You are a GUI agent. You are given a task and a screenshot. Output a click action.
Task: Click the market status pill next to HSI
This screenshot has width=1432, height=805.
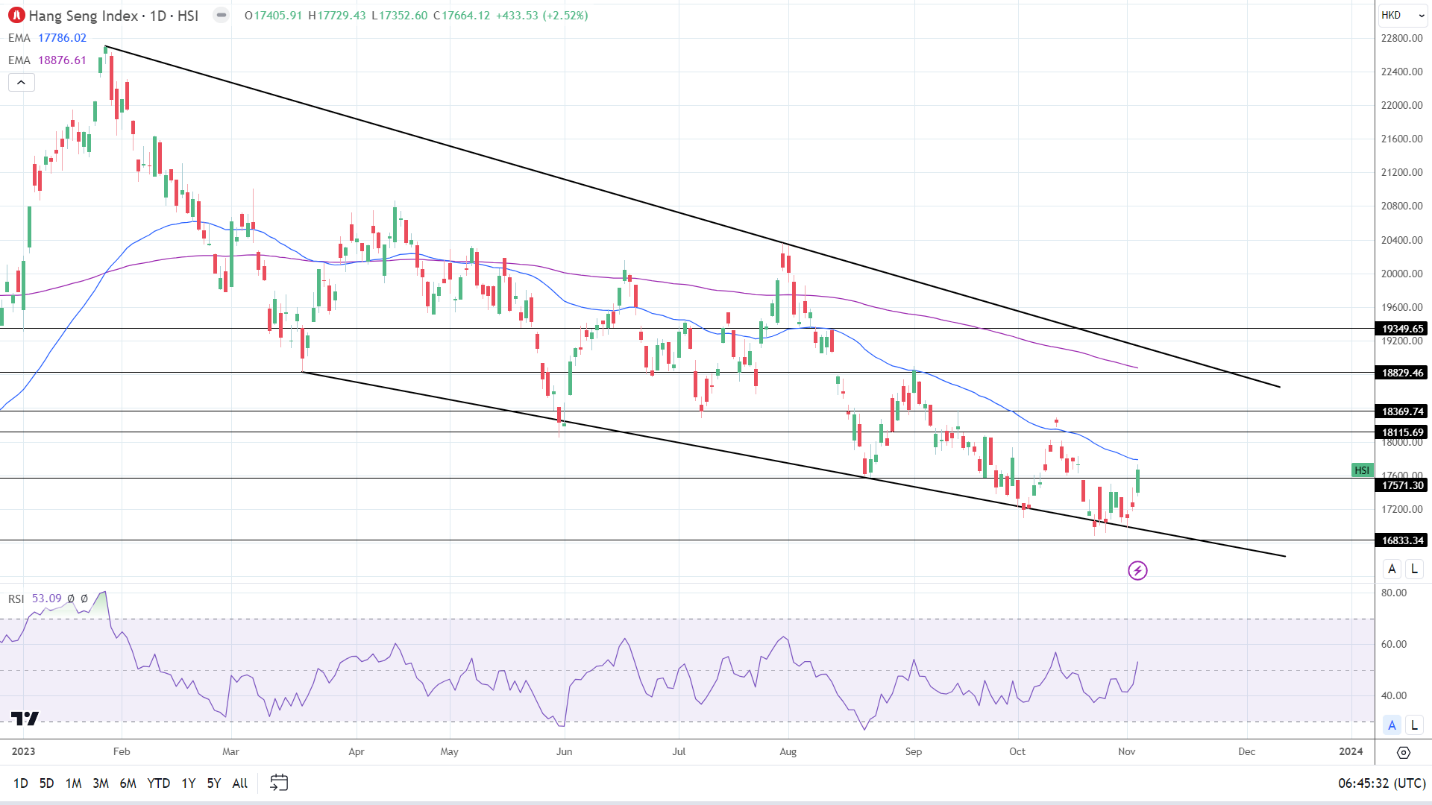(x=221, y=16)
